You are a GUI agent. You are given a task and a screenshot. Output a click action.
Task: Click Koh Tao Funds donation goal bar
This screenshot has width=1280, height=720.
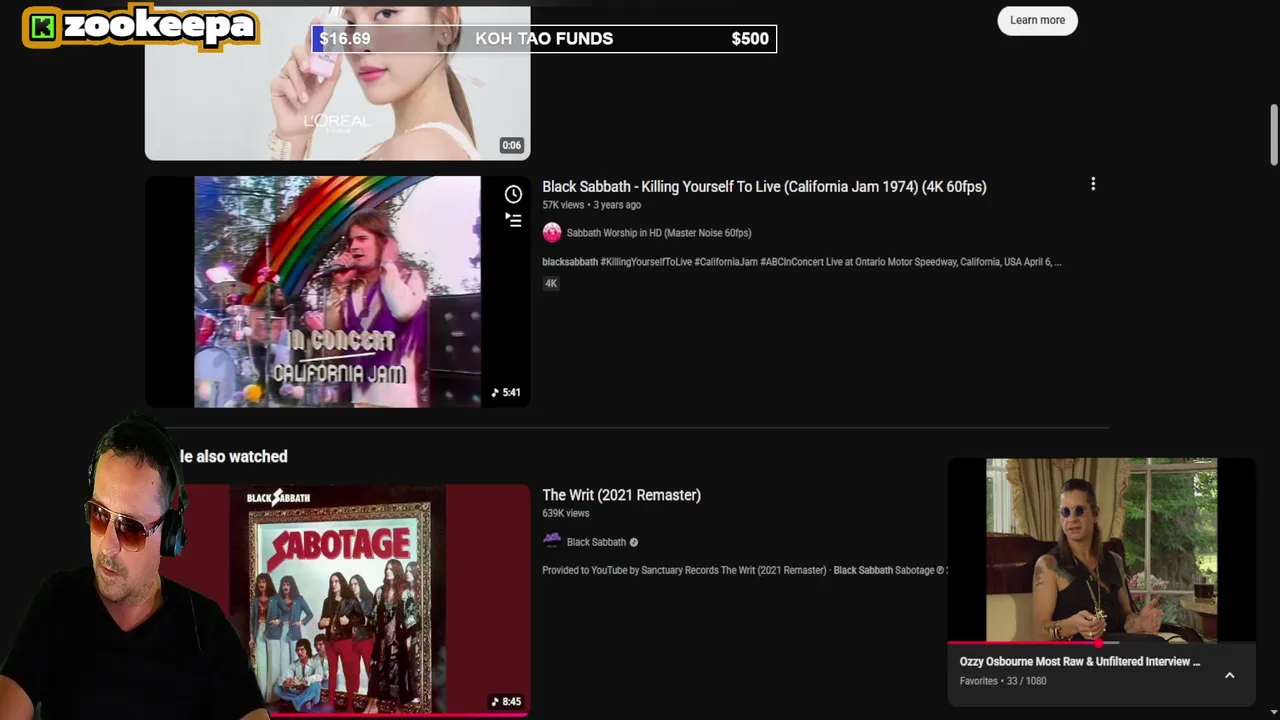point(544,39)
